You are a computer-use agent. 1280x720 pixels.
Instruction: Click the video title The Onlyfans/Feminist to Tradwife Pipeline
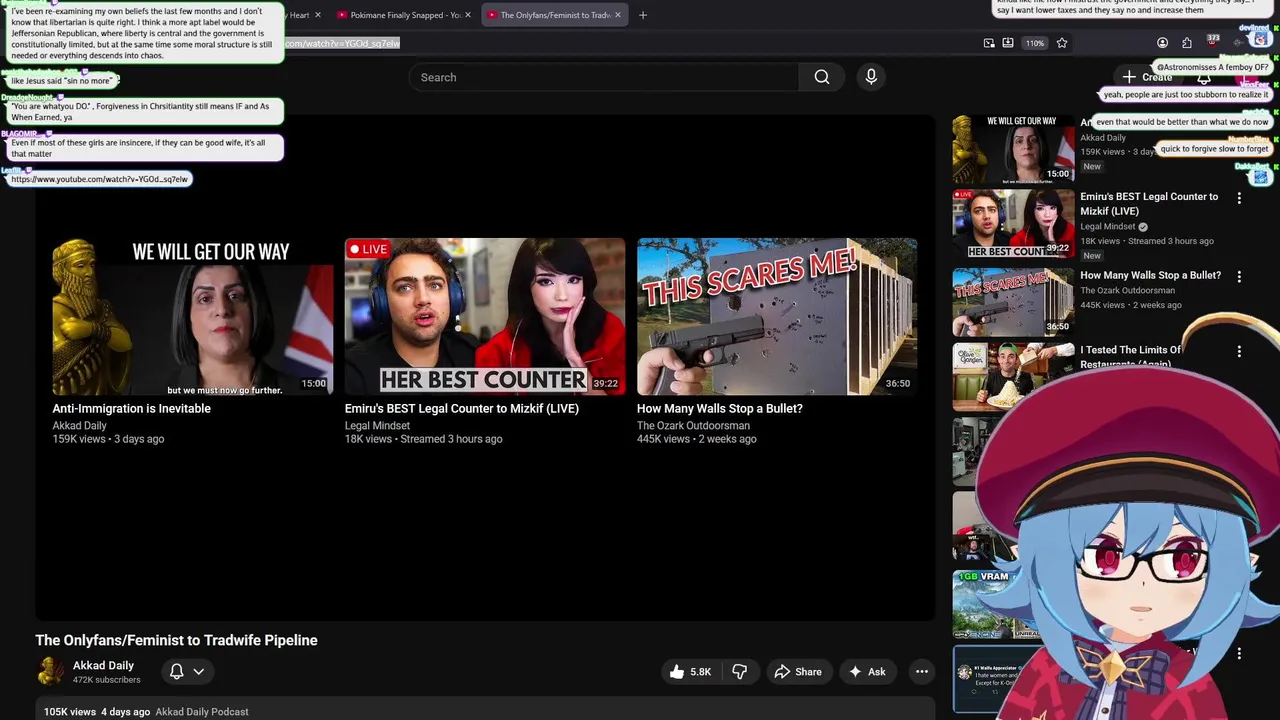click(176, 640)
